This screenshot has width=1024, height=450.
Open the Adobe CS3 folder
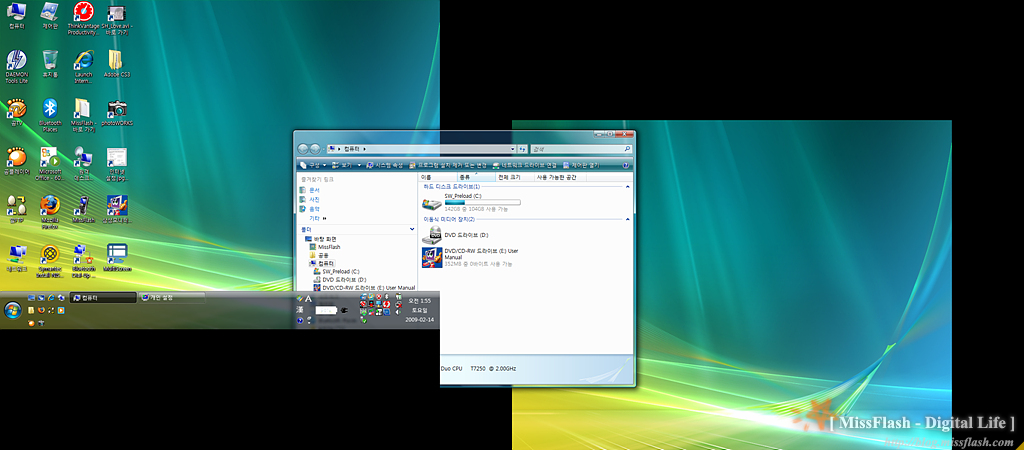click(117, 64)
